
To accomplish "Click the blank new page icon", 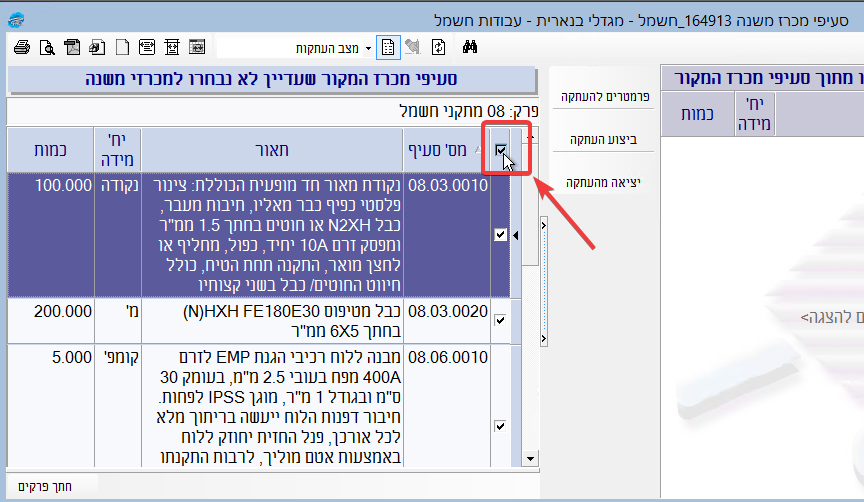I will (122, 47).
